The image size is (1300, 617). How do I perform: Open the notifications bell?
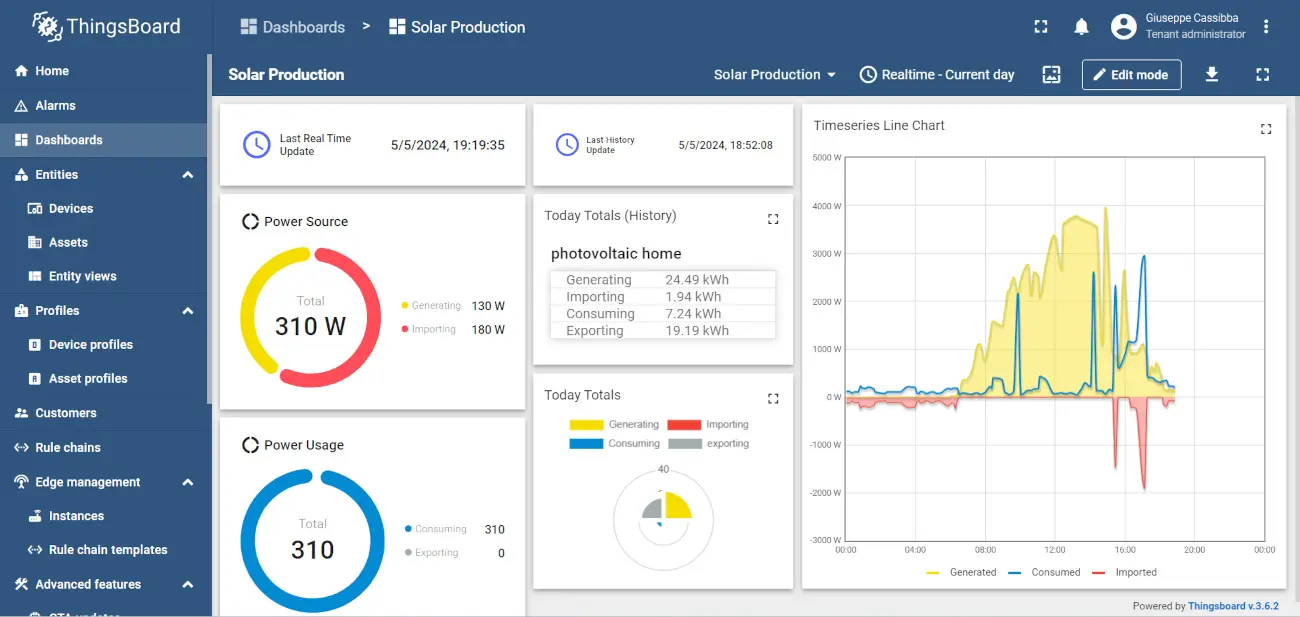click(1081, 27)
